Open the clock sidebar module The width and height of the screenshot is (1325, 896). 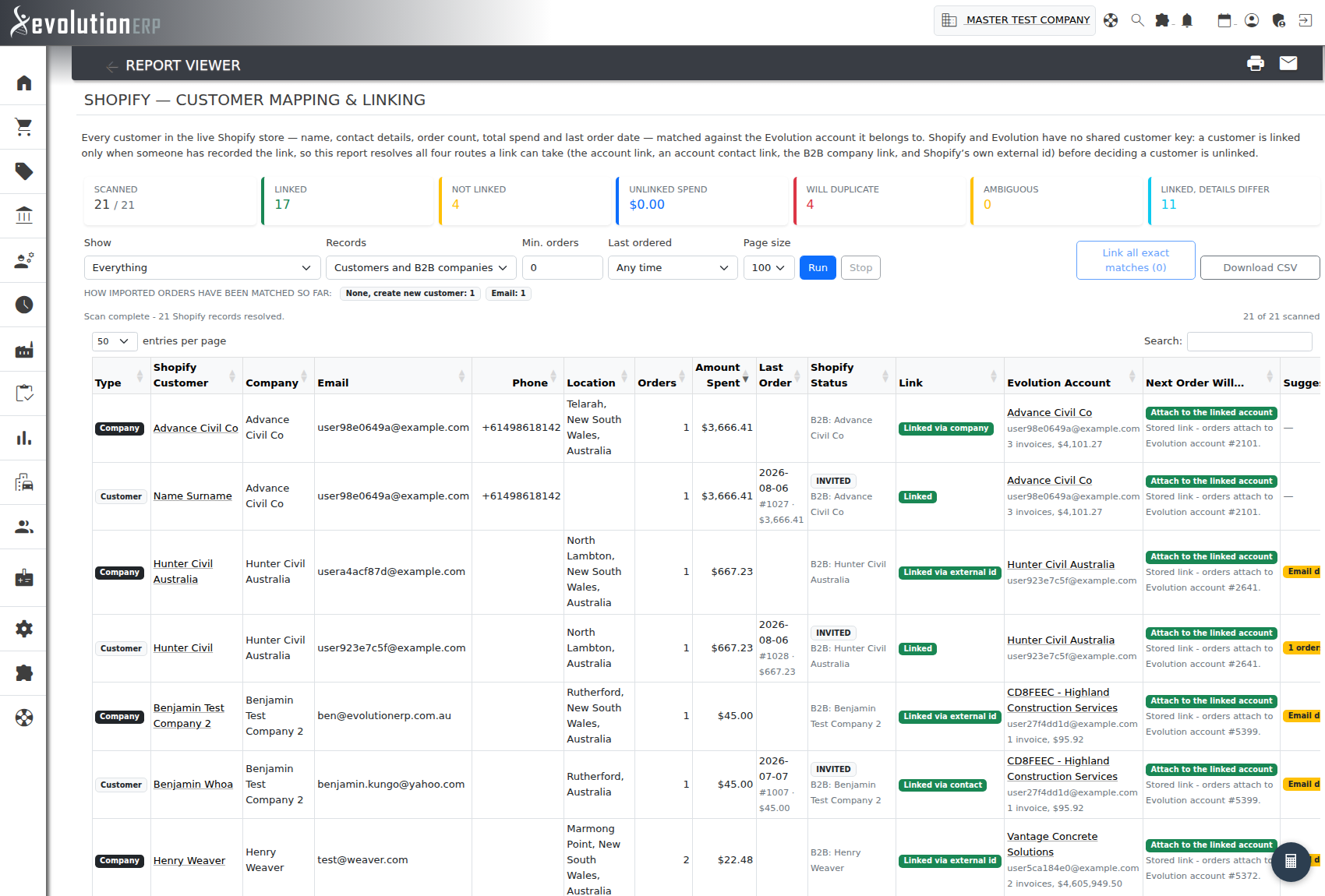[24, 305]
